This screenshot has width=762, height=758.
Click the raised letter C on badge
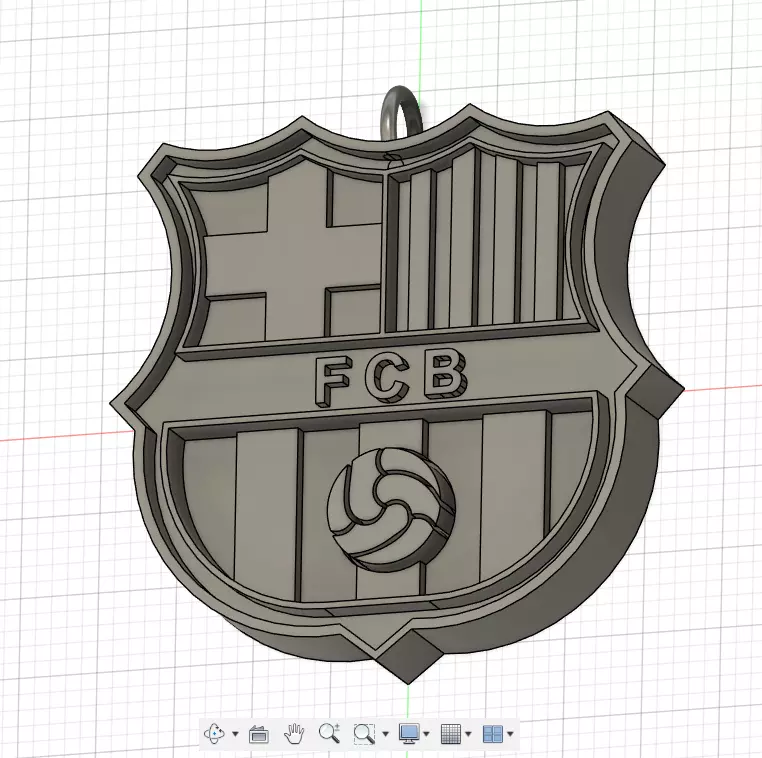pyautogui.click(x=387, y=378)
